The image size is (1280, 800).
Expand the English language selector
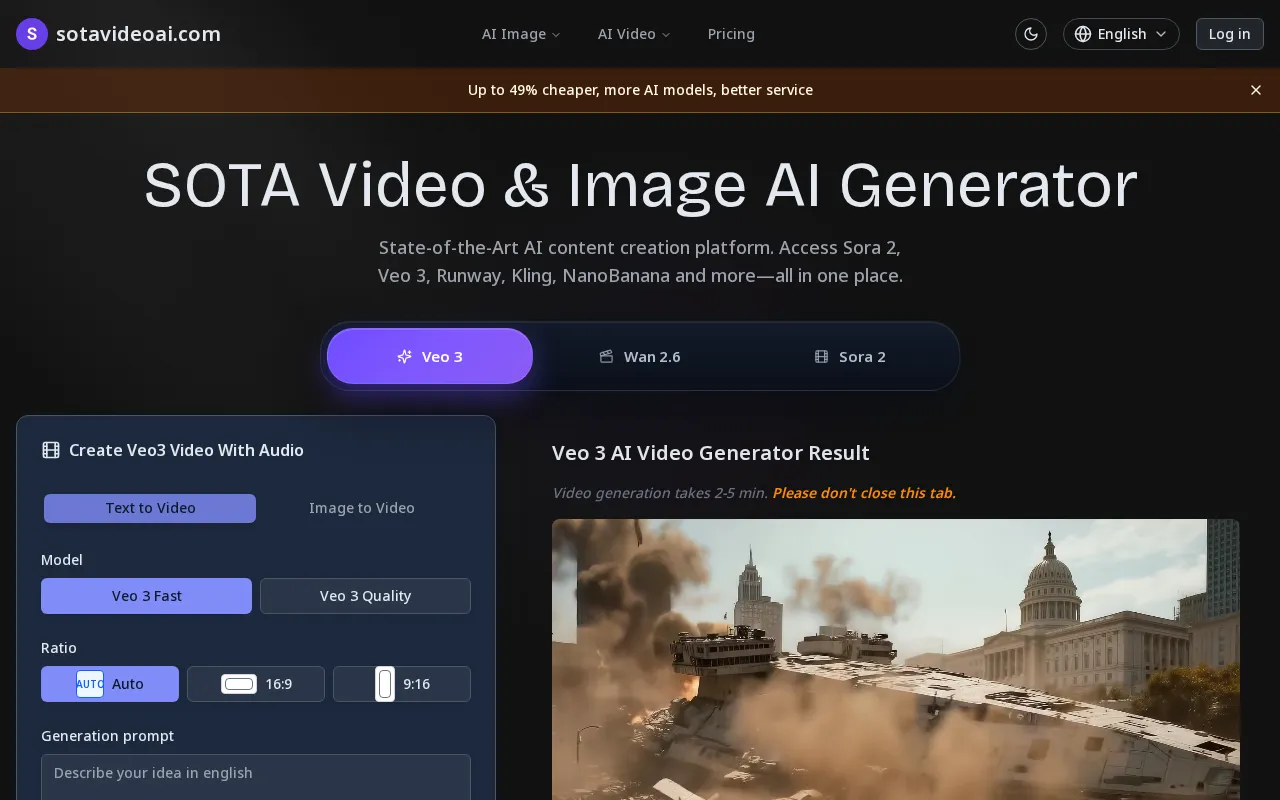click(1121, 34)
